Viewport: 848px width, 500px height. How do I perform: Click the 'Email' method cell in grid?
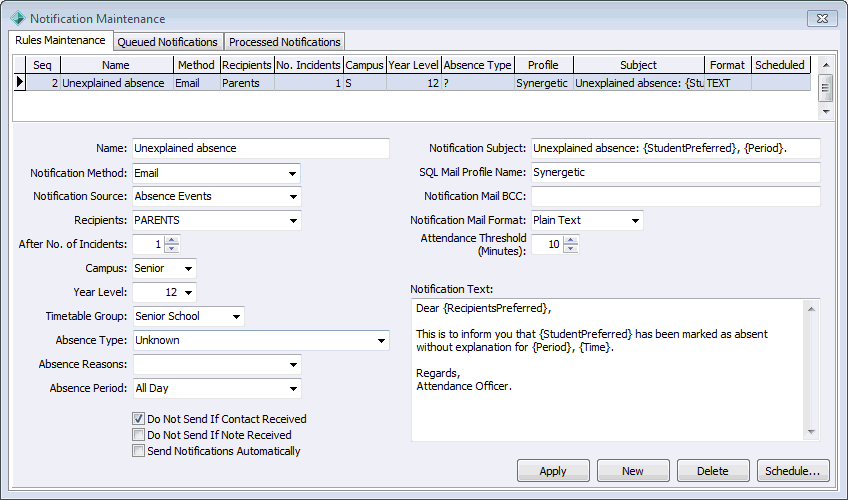tap(196, 83)
